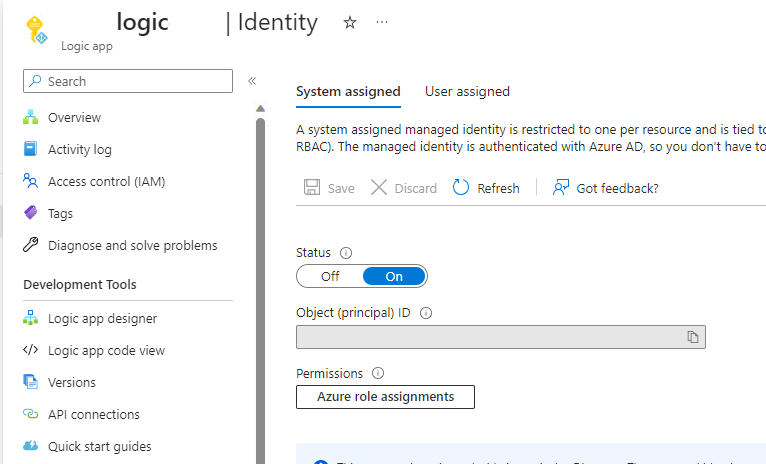Click info icon beside Object principal ID
The height and width of the screenshot is (464, 766).
pos(426,313)
